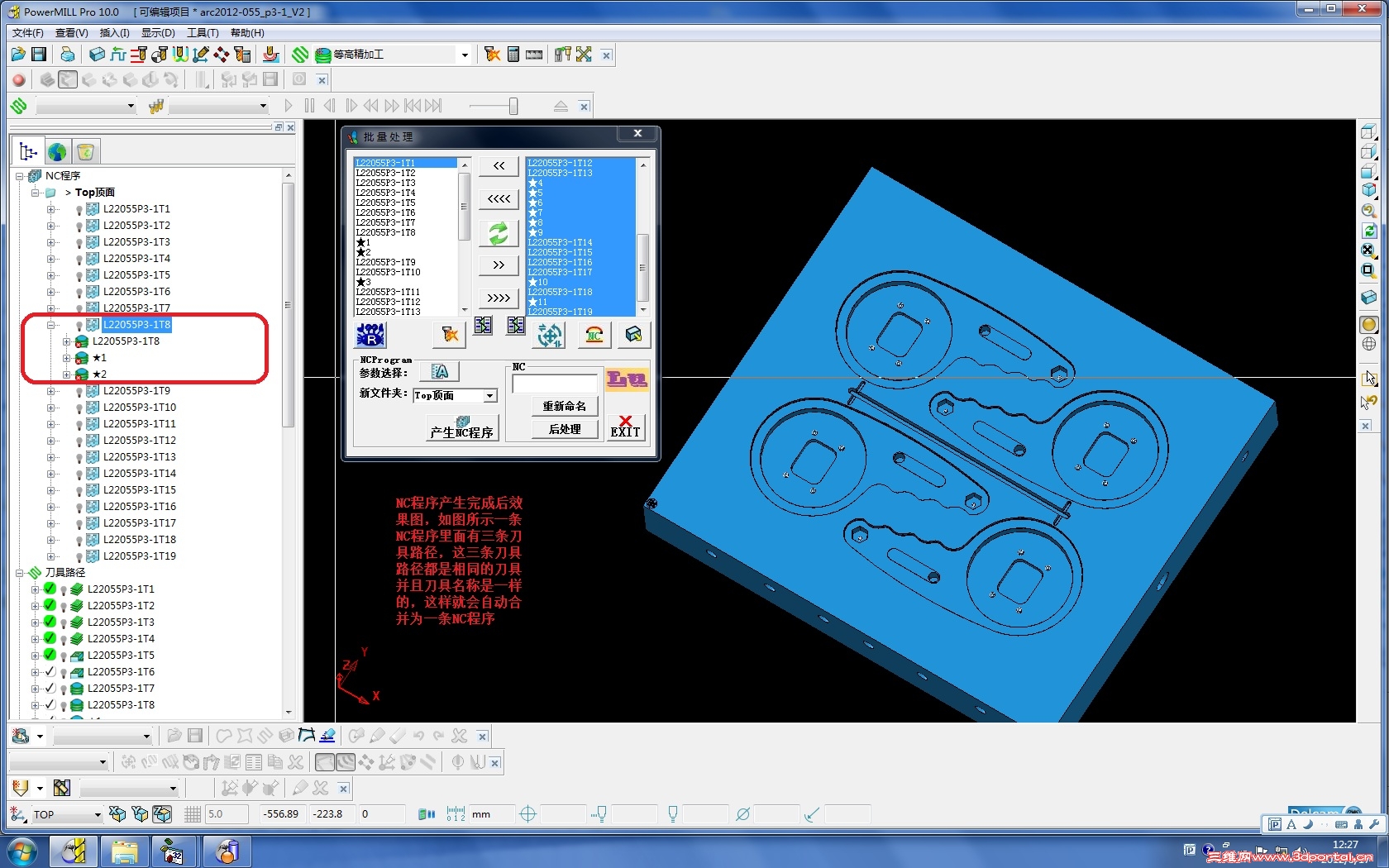This screenshot has width=1389, height=868.
Task: Click the << move-left button in 批量处理 dialog
Action: coord(499,166)
